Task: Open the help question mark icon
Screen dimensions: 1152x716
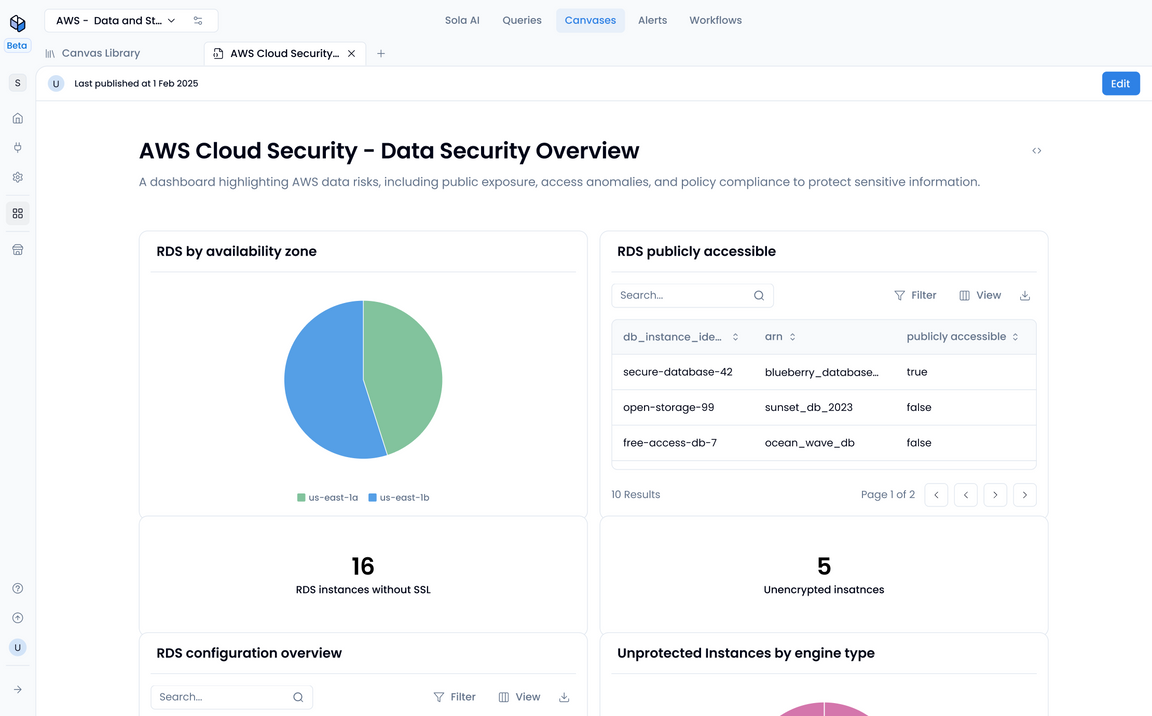Action: (18, 588)
